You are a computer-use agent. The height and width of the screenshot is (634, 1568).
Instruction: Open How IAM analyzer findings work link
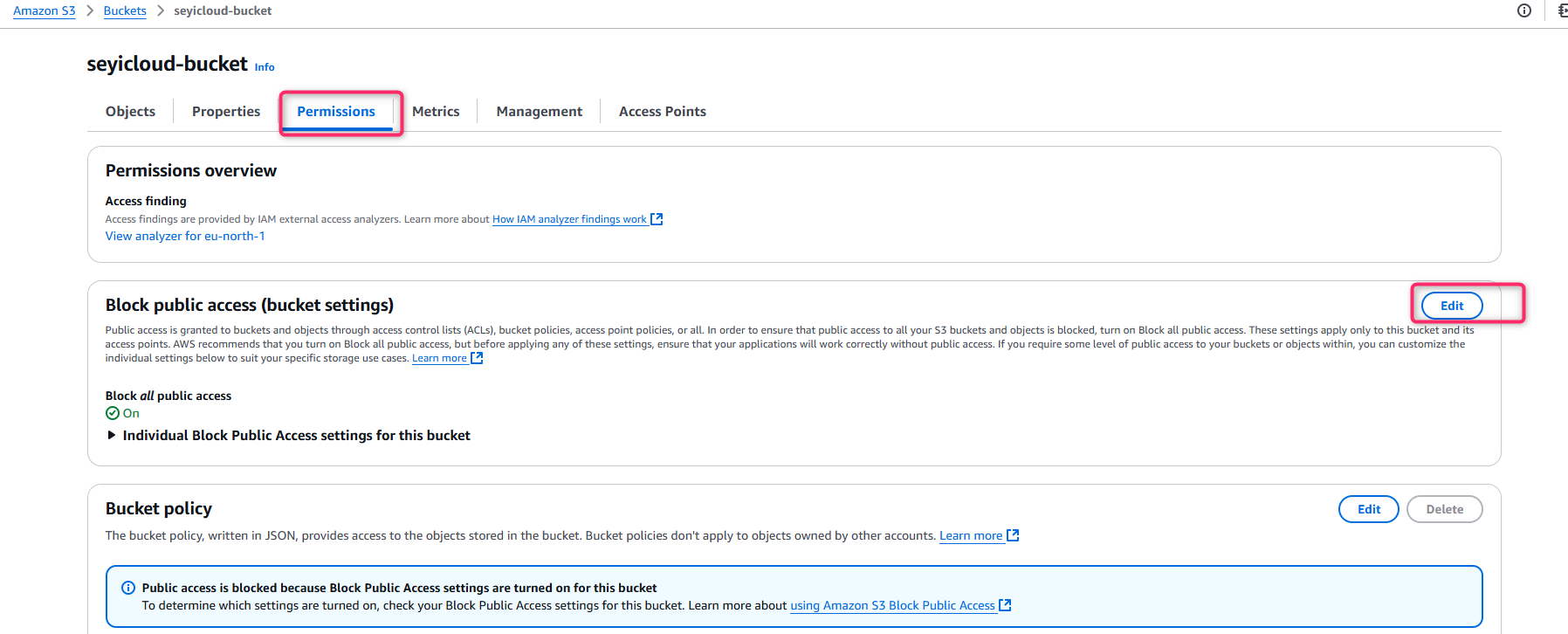click(569, 219)
